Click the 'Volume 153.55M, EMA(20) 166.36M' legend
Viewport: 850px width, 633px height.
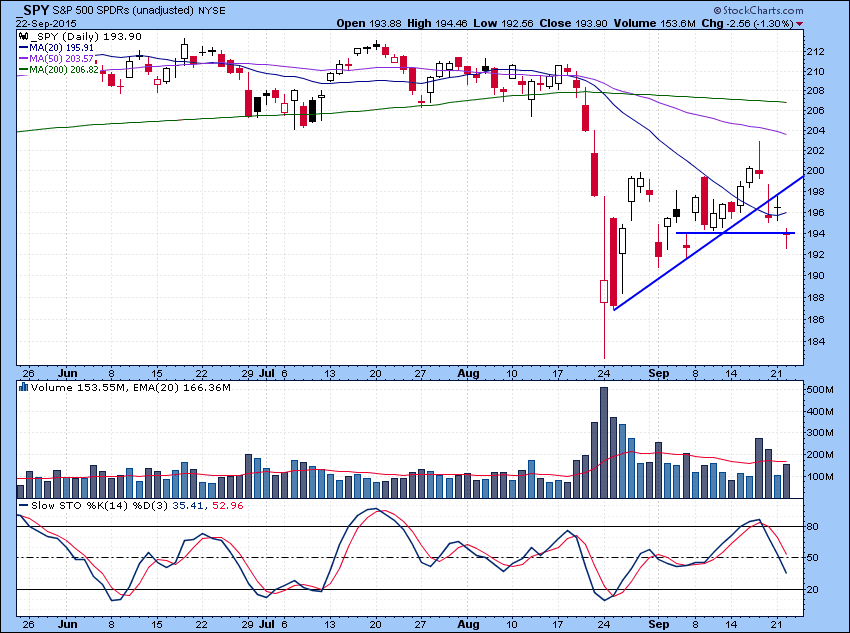click(x=131, y=387)
